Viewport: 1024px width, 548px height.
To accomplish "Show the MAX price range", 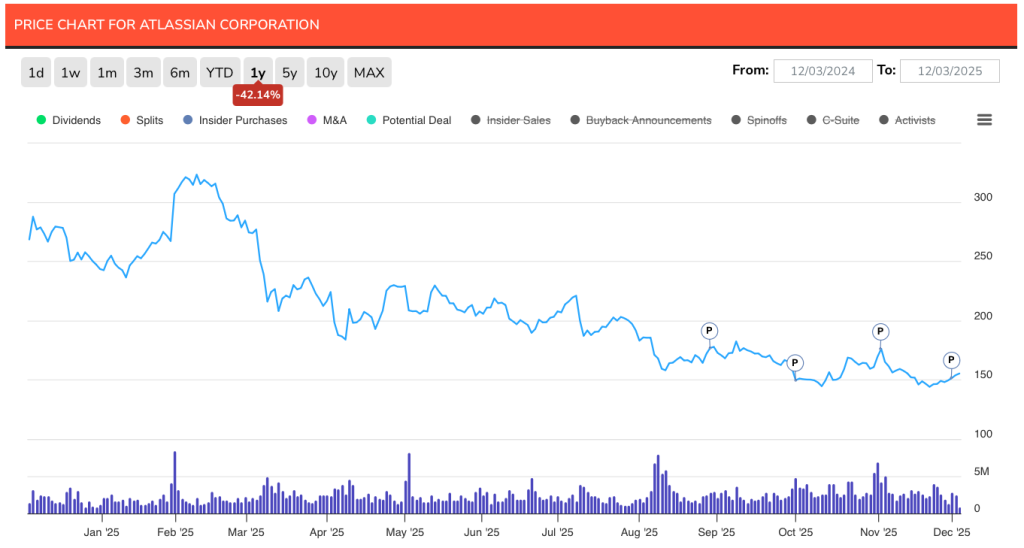I will [x=369, y=73].
